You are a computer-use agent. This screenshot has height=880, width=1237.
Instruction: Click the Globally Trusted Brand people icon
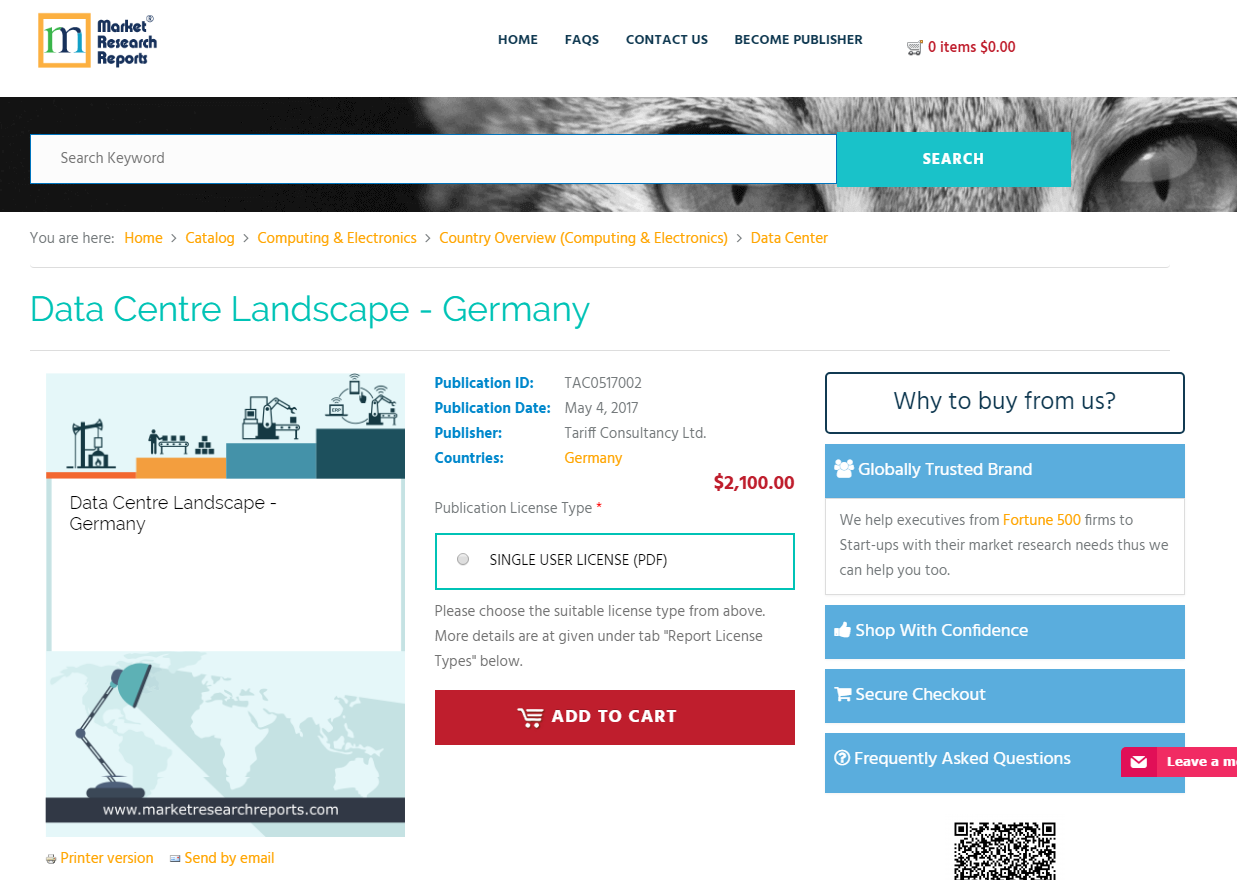pyautogui.click(x=843, y=467)
